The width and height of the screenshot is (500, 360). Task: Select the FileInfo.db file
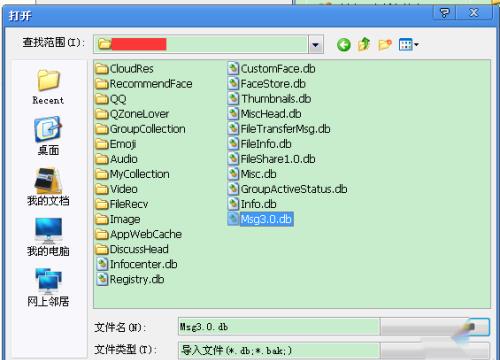point(260,144)
